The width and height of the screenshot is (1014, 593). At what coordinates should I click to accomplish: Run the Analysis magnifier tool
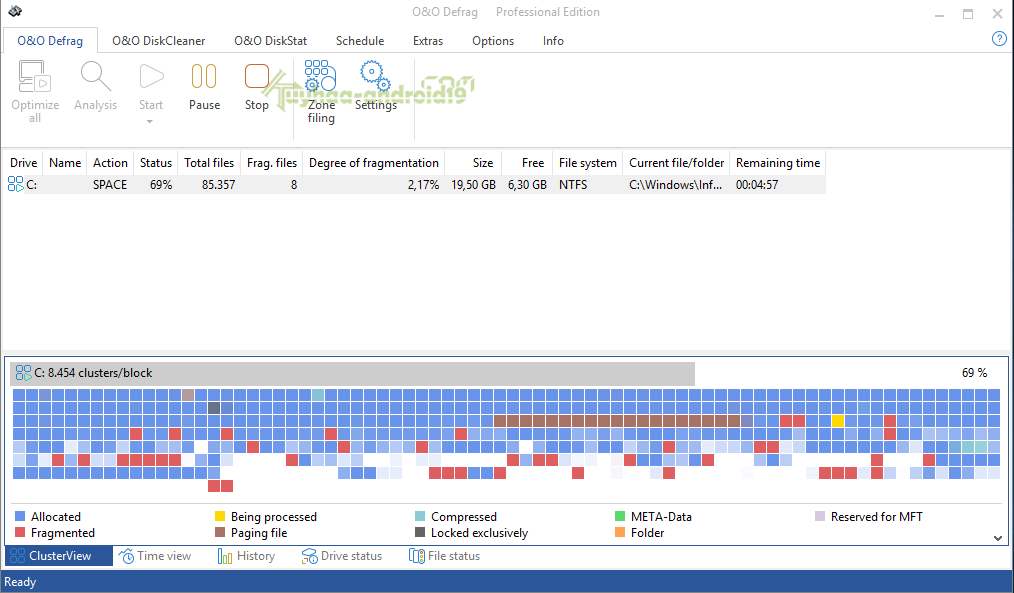tap(95, 76)
